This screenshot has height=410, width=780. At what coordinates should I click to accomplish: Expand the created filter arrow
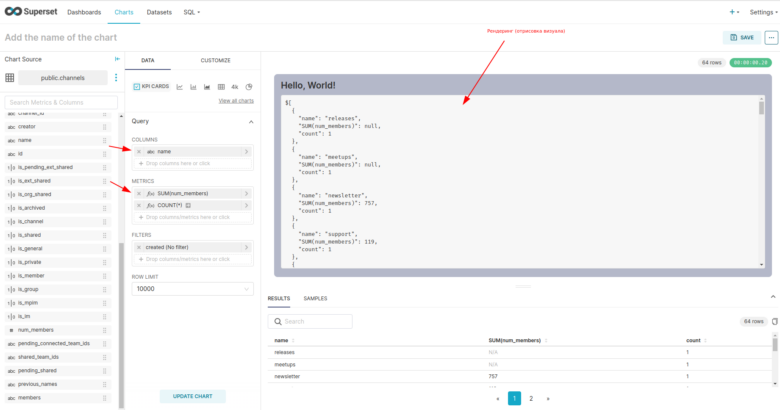coord(246,247)
